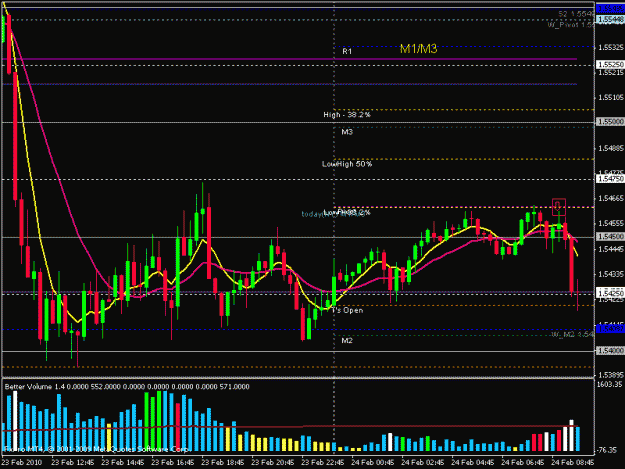Click price scale value 1.54665

point(611,198)
